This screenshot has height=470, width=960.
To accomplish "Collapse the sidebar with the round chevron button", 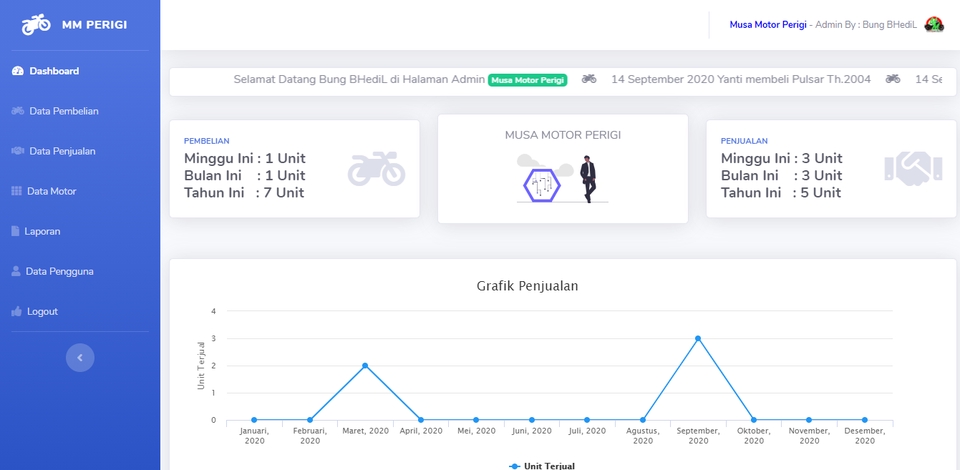I will click(80, 358).
